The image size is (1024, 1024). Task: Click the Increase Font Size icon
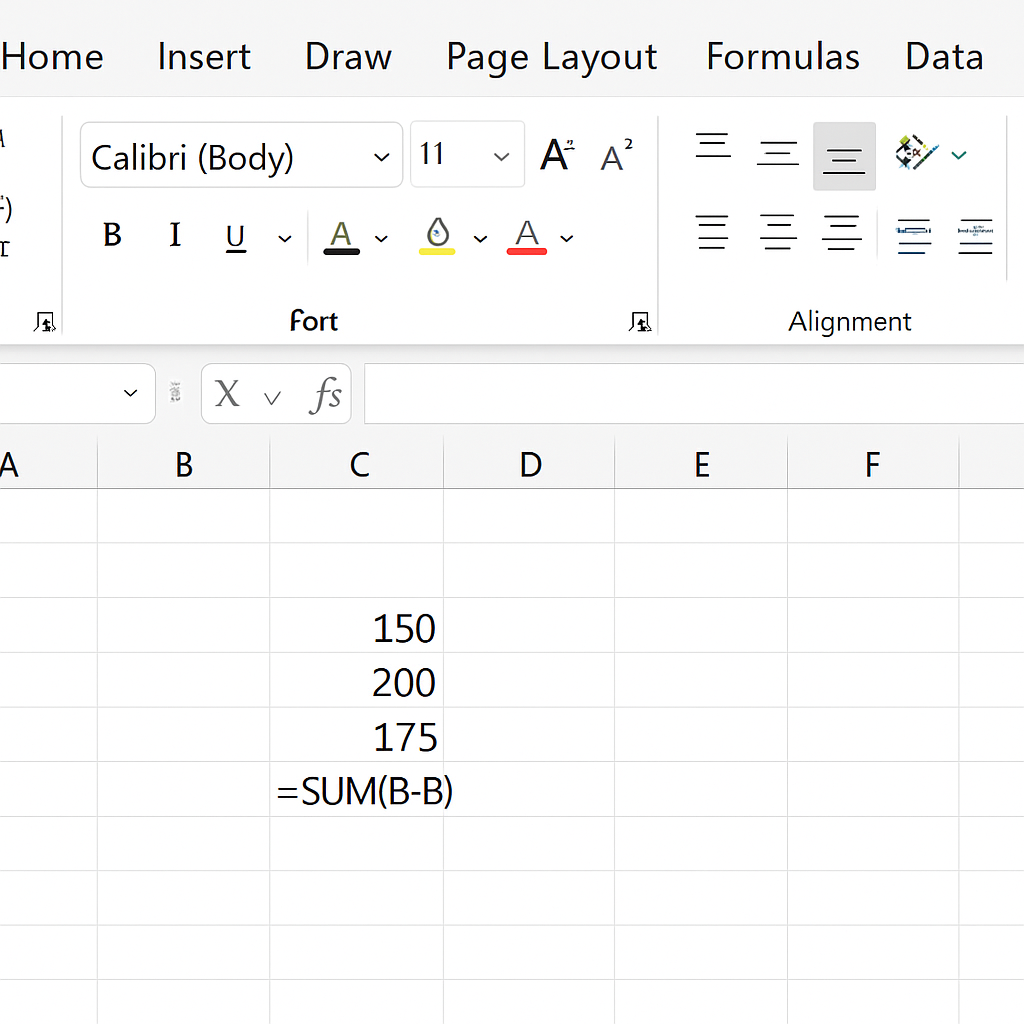558,156
